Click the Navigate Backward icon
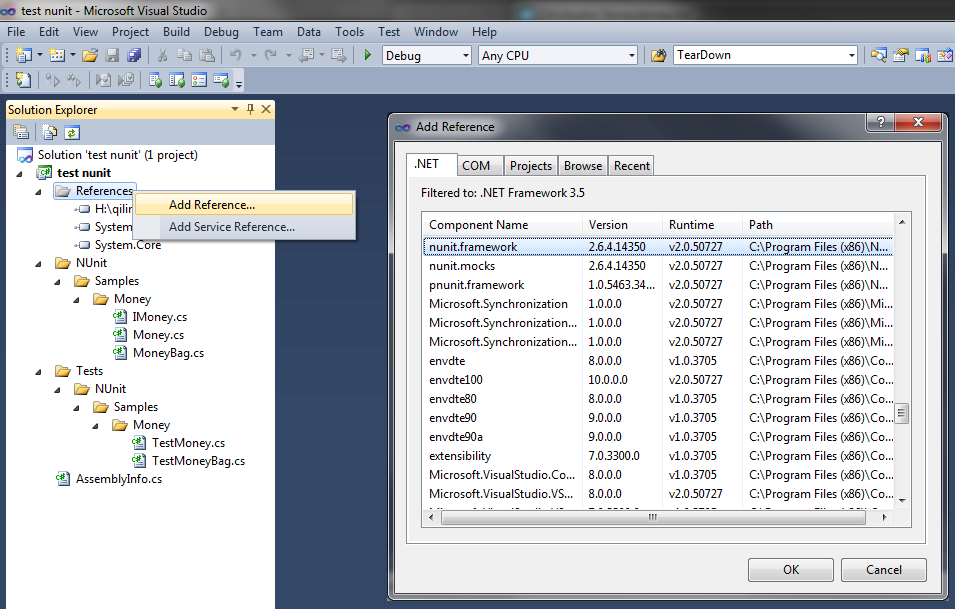Viewport: 955px width, 609px height. point(307,55)
